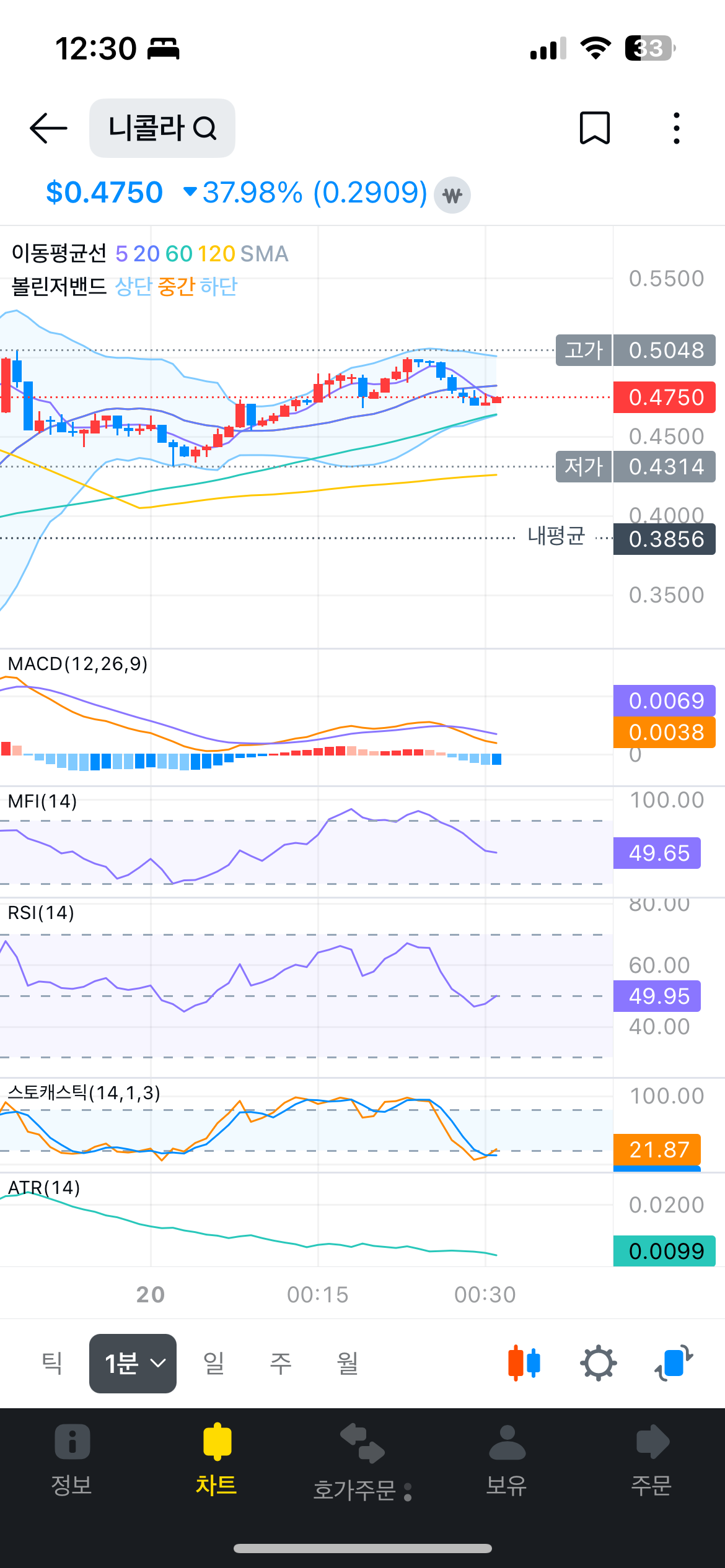Viewport: 725px width, 1568px height.
Task: Select the 20-period moving average label
Action: [x=147, y=254]
